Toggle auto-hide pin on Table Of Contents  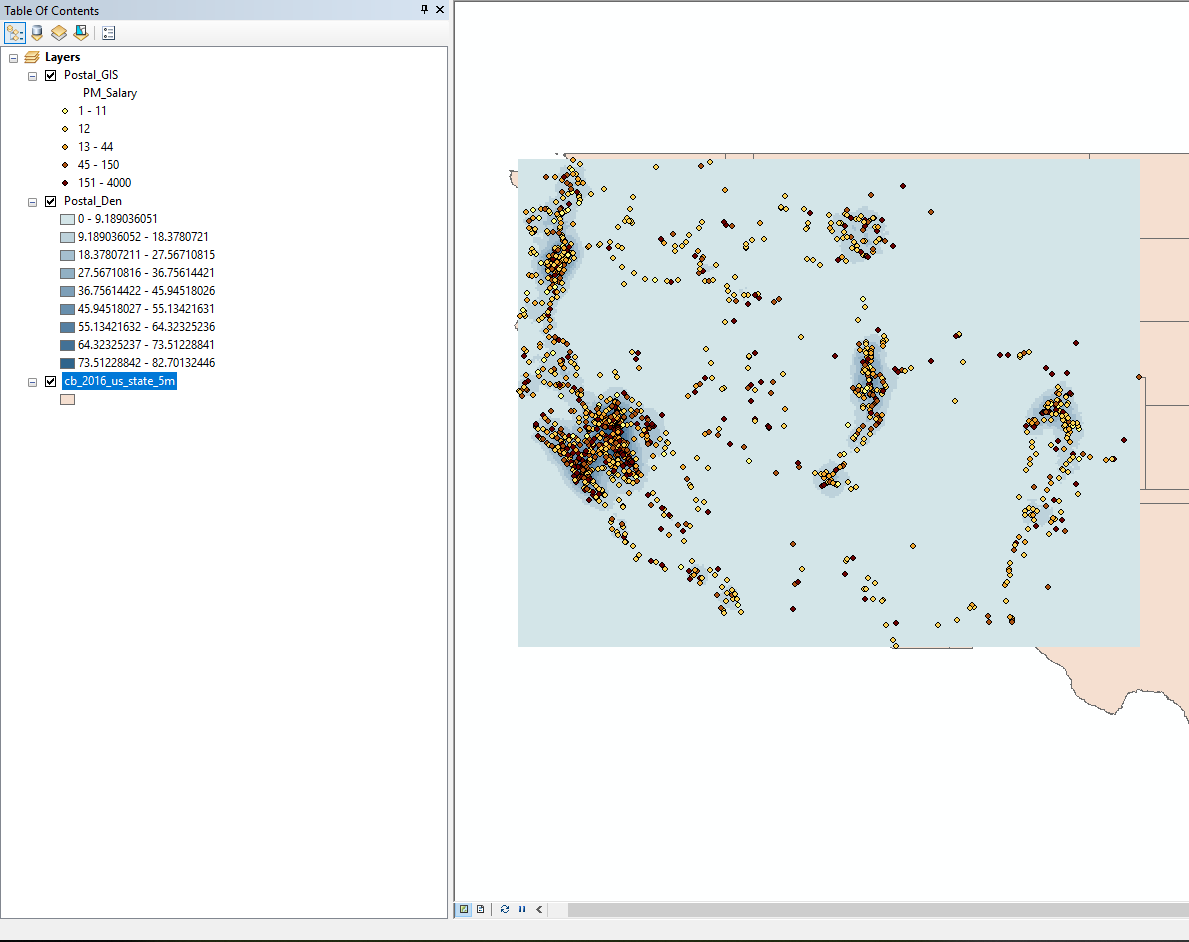(424, 10)
